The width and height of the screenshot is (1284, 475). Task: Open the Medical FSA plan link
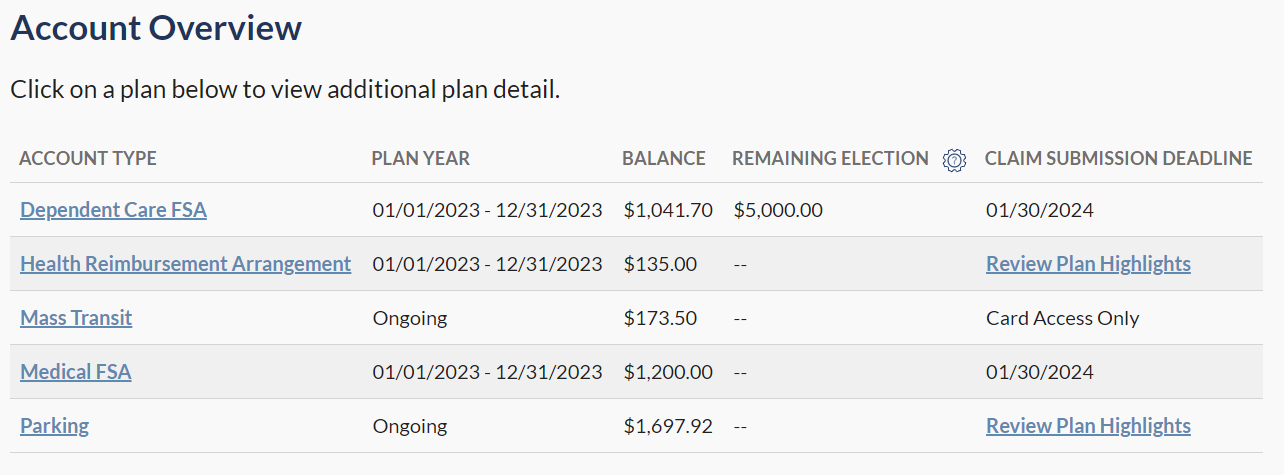(x=76, y=372)
